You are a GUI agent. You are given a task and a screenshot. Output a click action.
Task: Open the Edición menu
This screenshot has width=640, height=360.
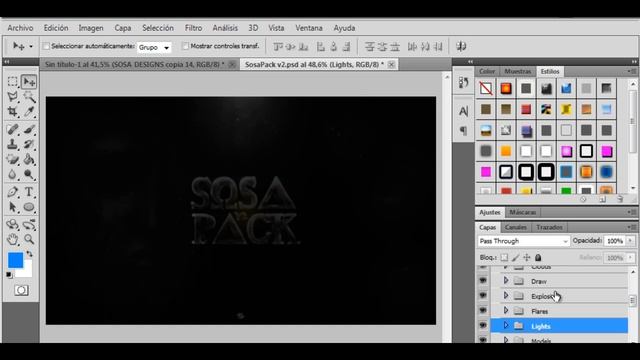(x=56, y=28)
